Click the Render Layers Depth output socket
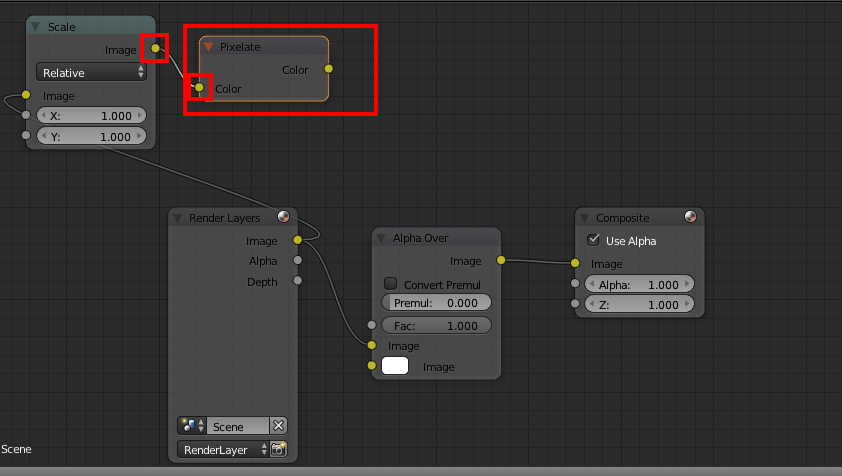This screenshot has height=476, width=842. click(x=297, y=280)
